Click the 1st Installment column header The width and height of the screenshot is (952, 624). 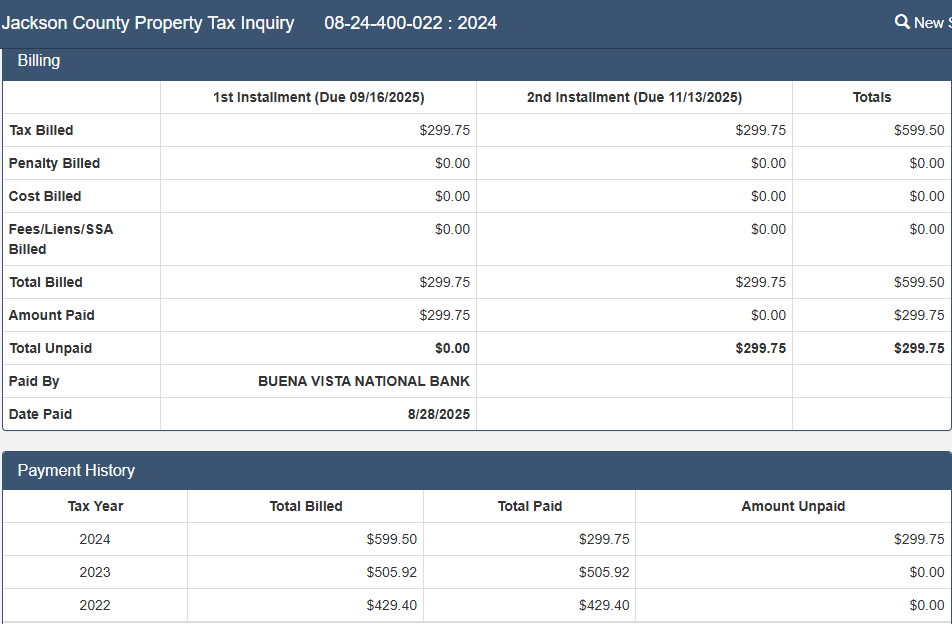318,97
